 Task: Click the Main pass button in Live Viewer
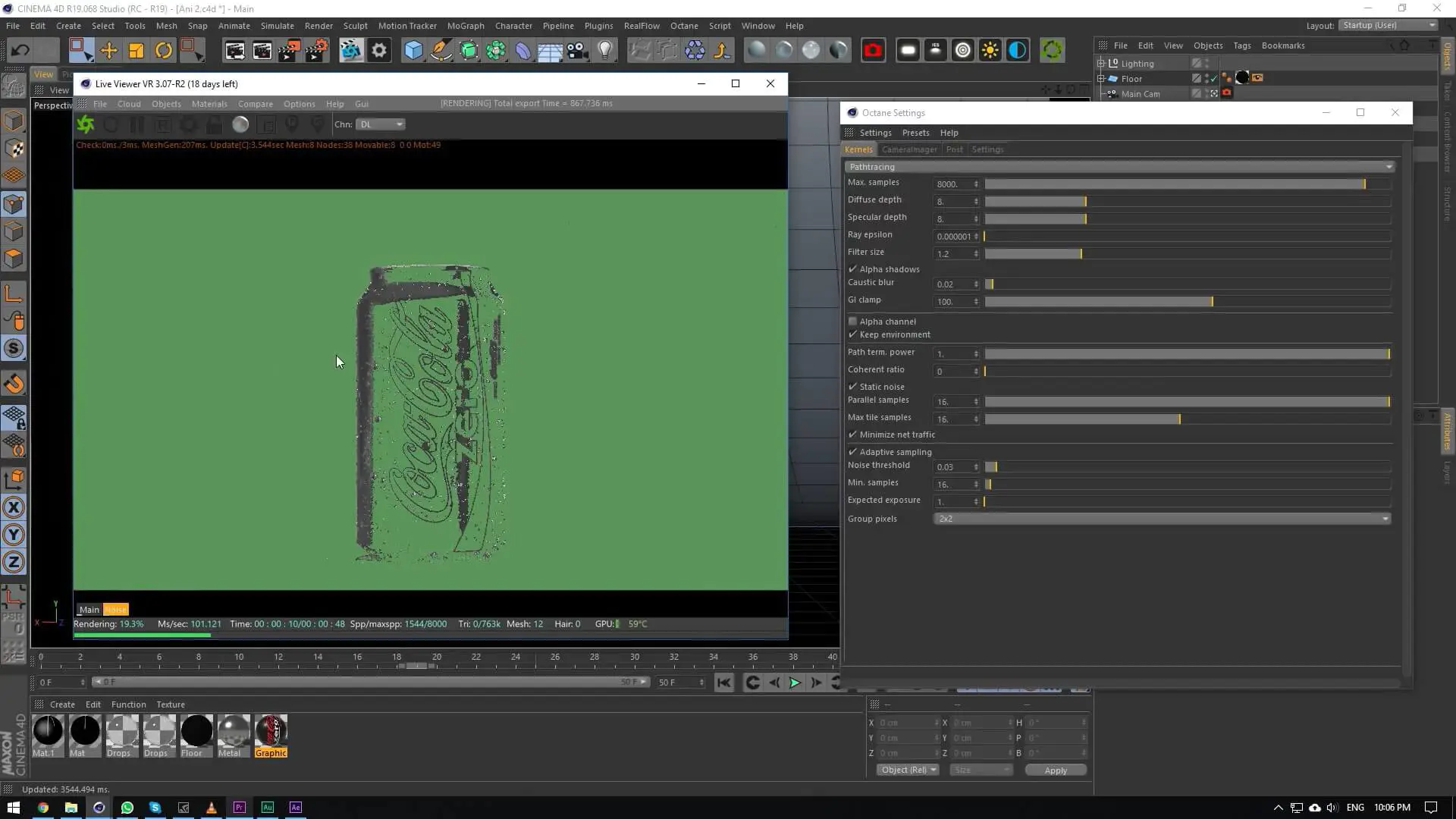click(89, 610)
